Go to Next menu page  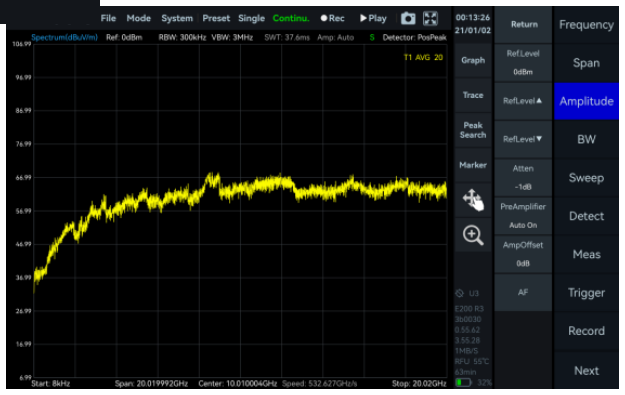pyautogui.click(x=586, y=371)
